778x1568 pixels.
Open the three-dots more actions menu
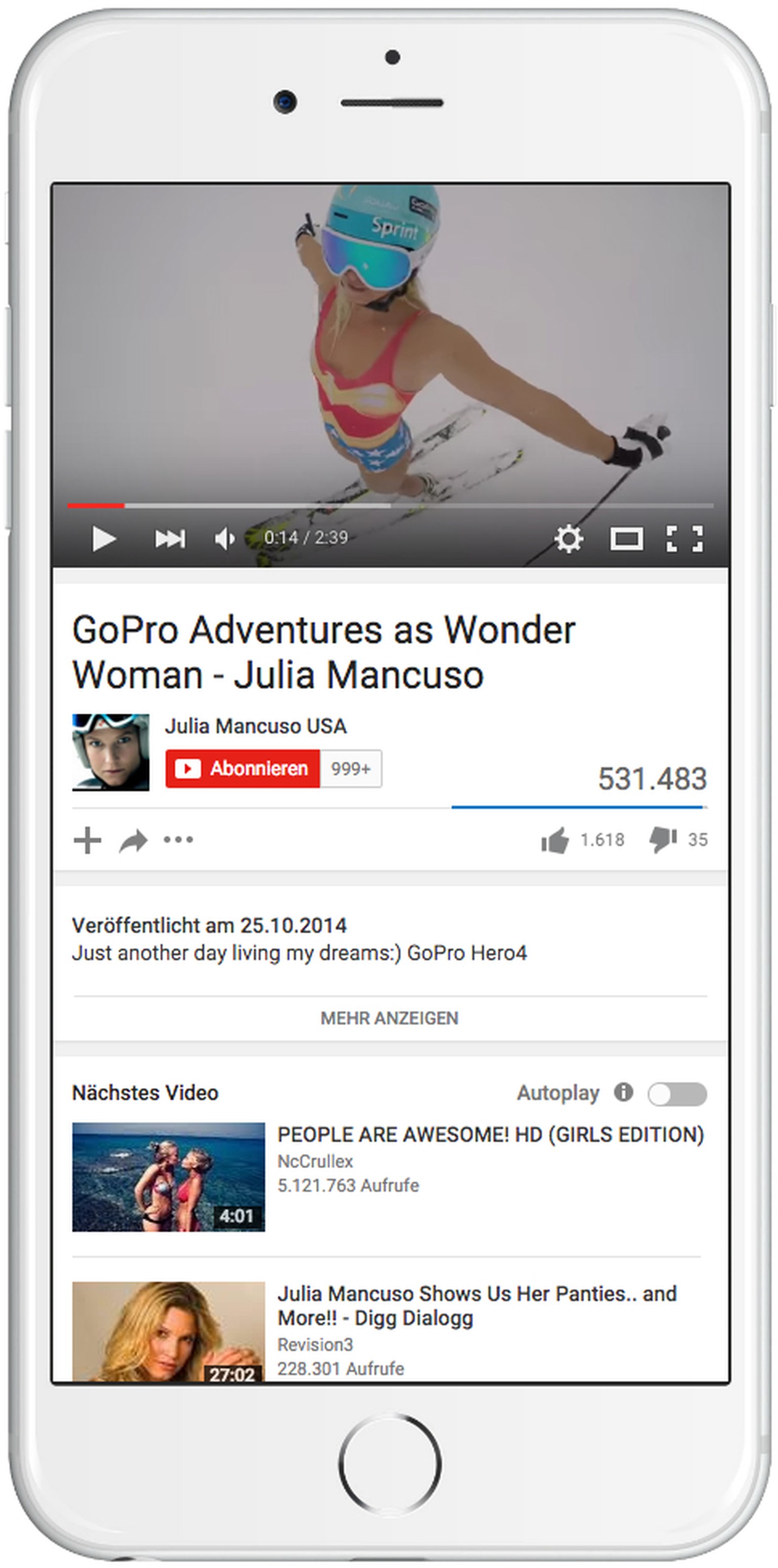[178, 839]
